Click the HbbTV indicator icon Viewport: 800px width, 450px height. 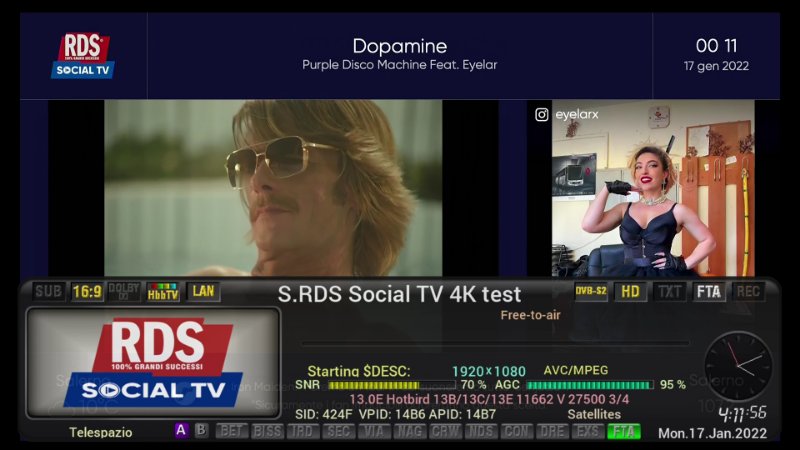163,292
